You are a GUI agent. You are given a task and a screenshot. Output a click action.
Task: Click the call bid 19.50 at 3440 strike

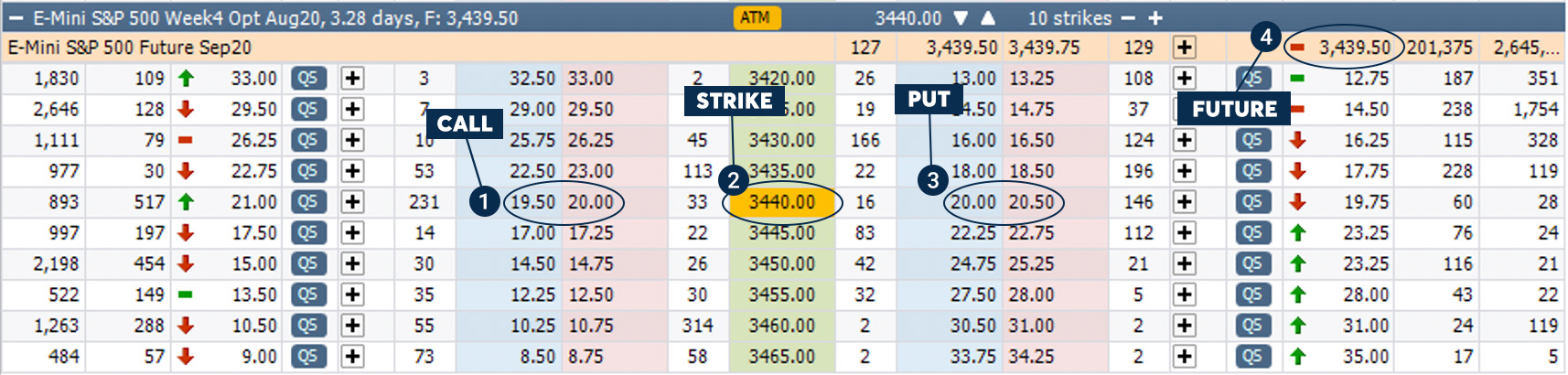pos(532,202)
